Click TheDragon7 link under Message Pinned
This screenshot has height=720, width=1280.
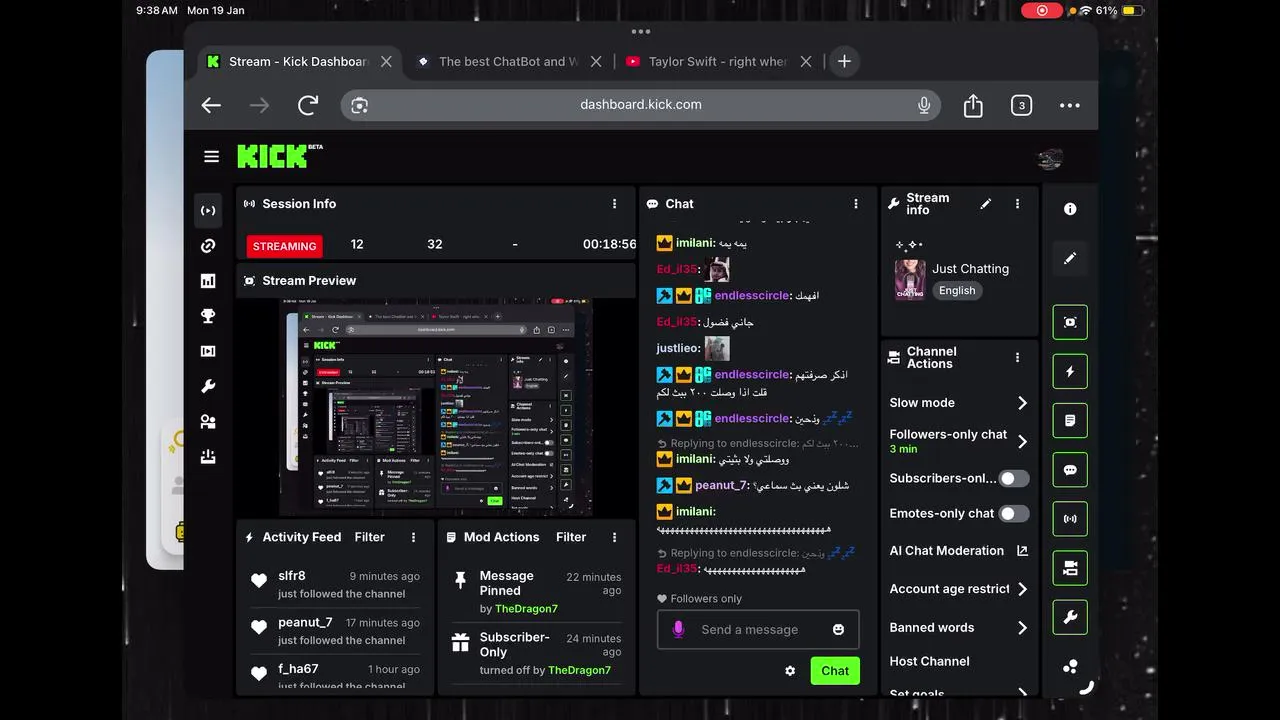point(526,608)
